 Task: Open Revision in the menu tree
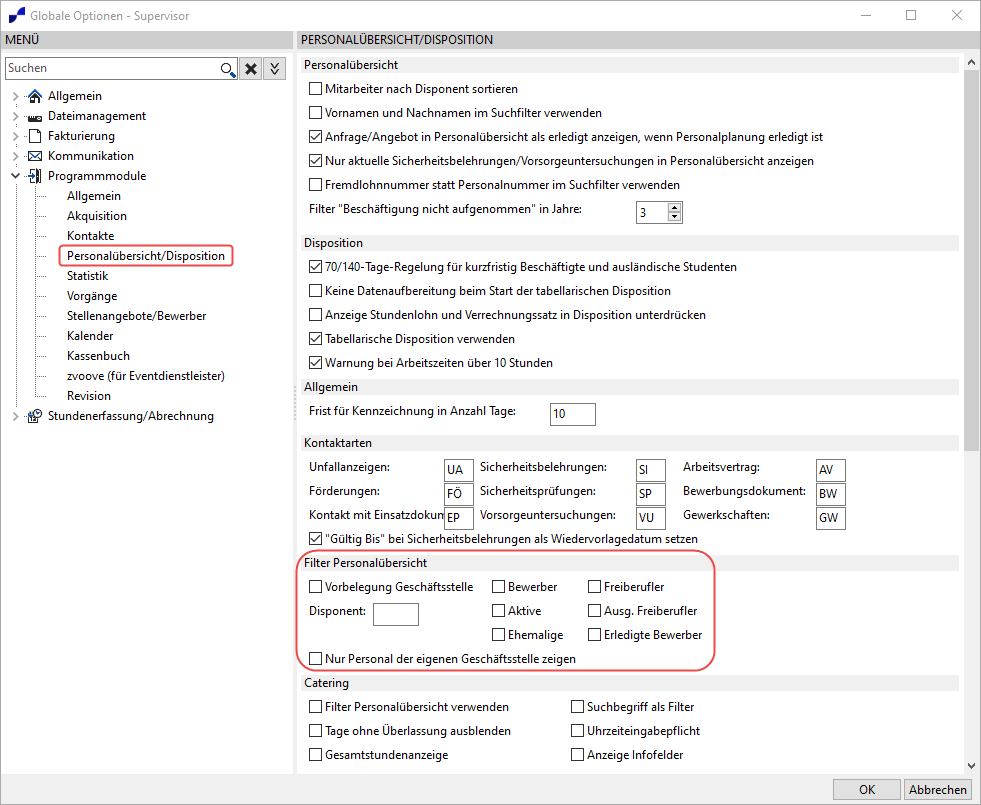tap(89, 396)
